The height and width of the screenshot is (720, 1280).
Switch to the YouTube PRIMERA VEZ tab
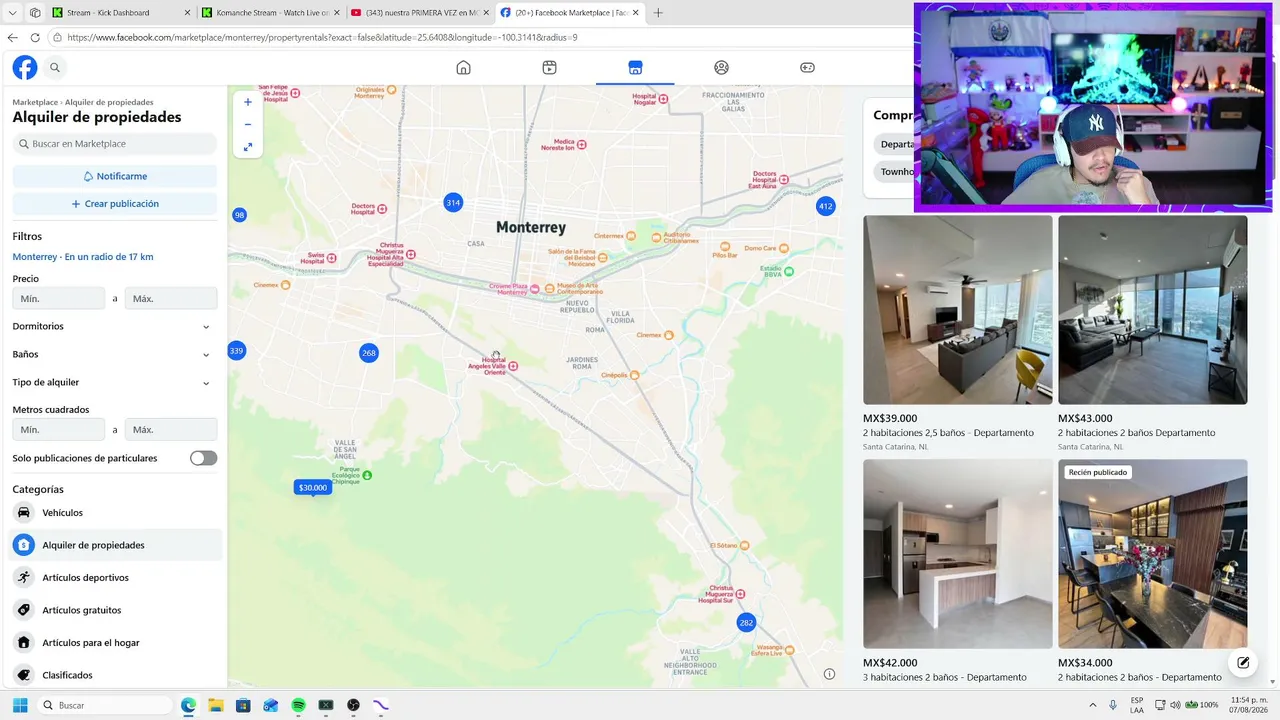tap(419, 13)
